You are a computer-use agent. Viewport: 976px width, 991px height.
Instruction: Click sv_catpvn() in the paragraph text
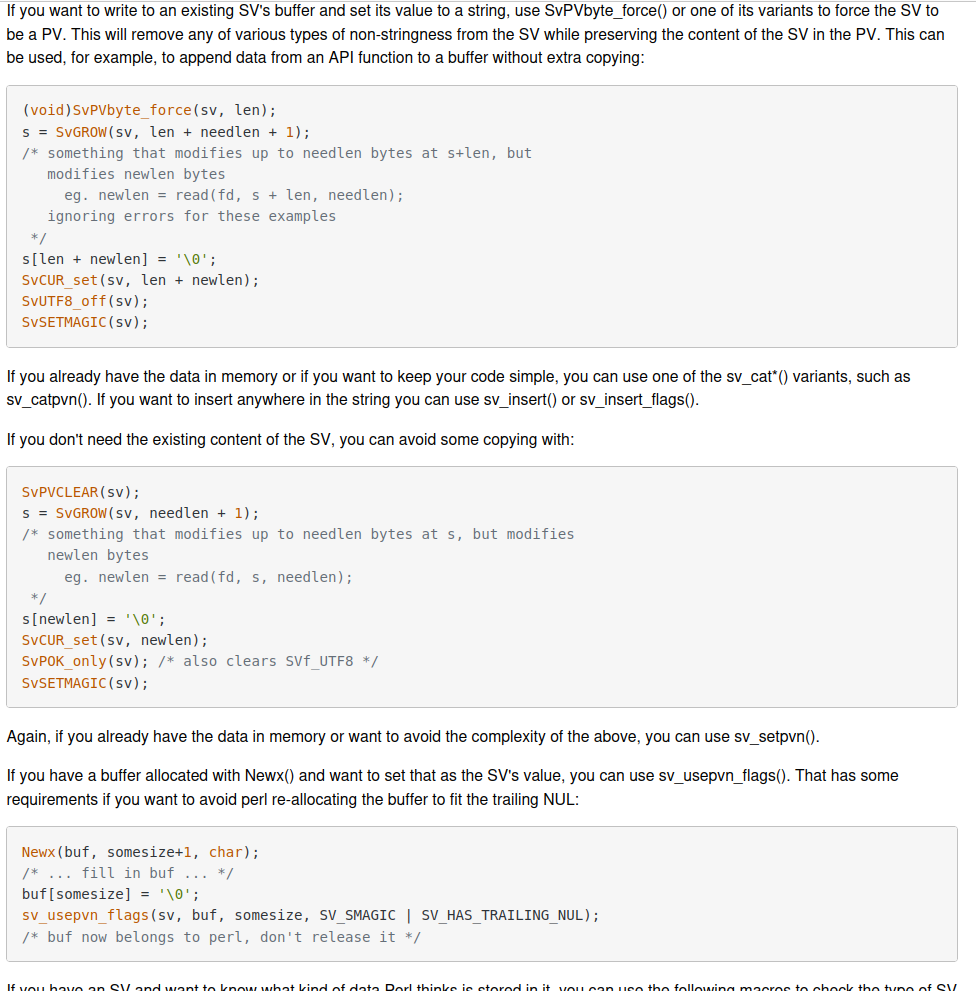point(49,400)
